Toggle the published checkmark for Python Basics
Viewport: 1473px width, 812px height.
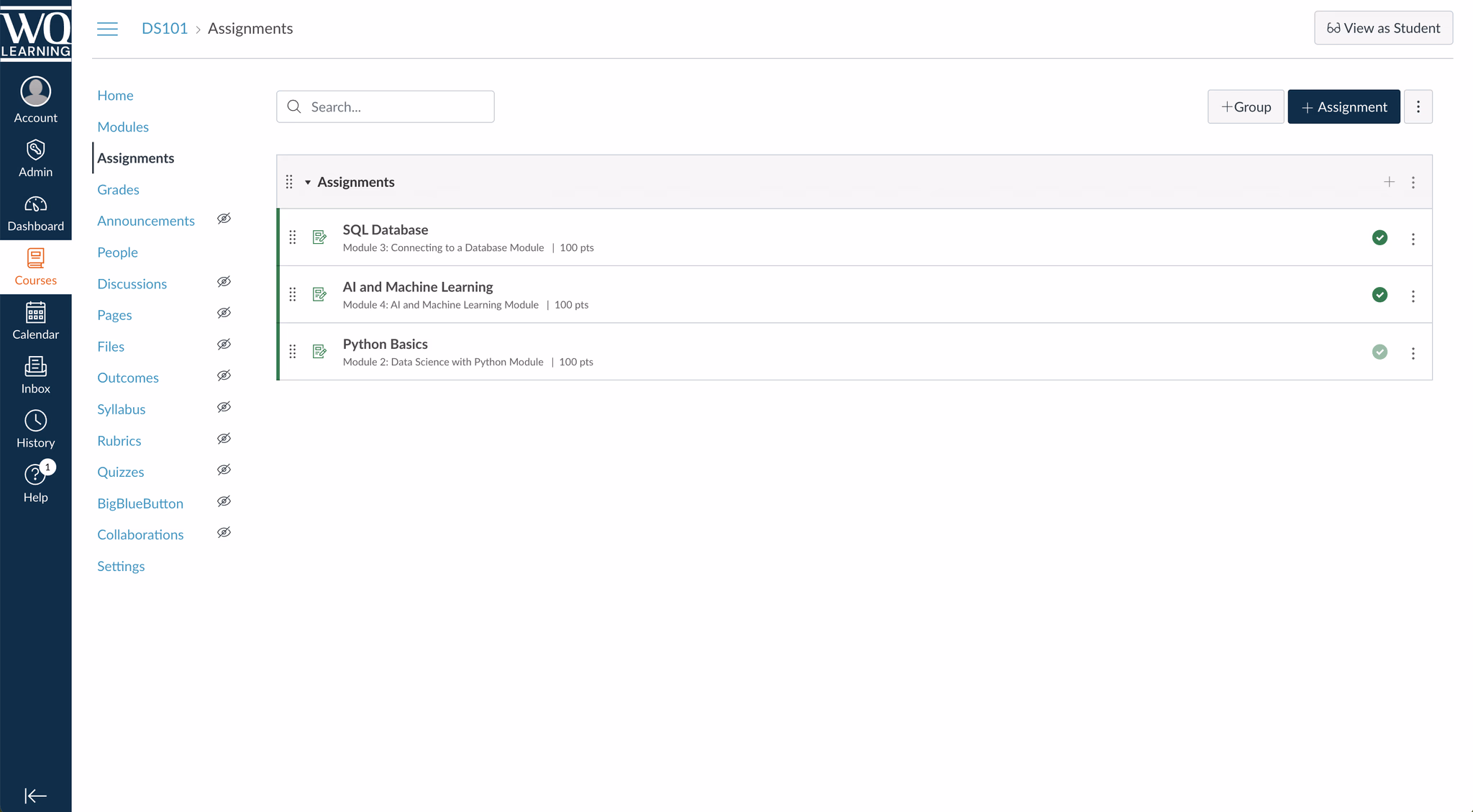point(1379,352)
